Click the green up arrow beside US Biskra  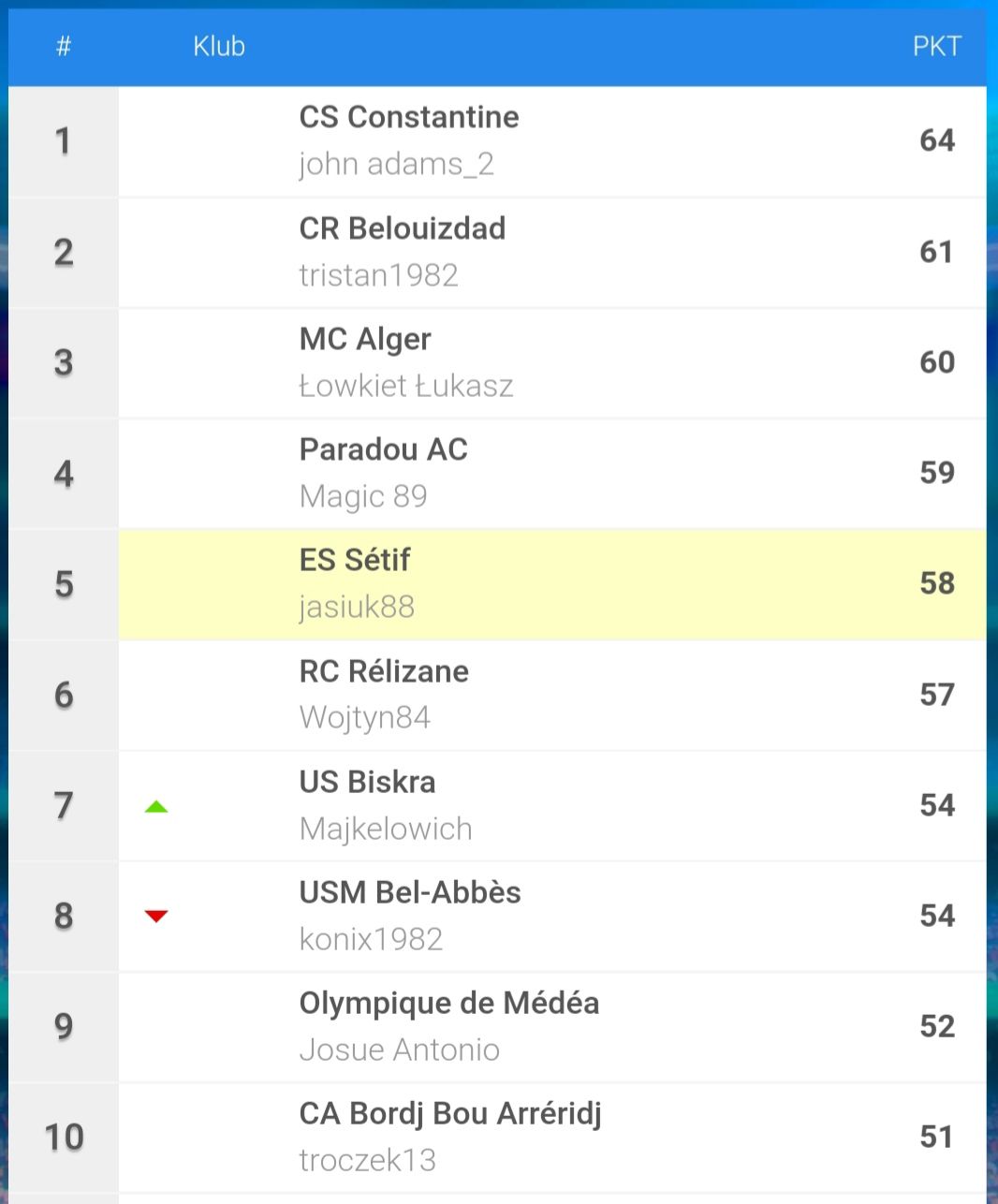(156, 806)
